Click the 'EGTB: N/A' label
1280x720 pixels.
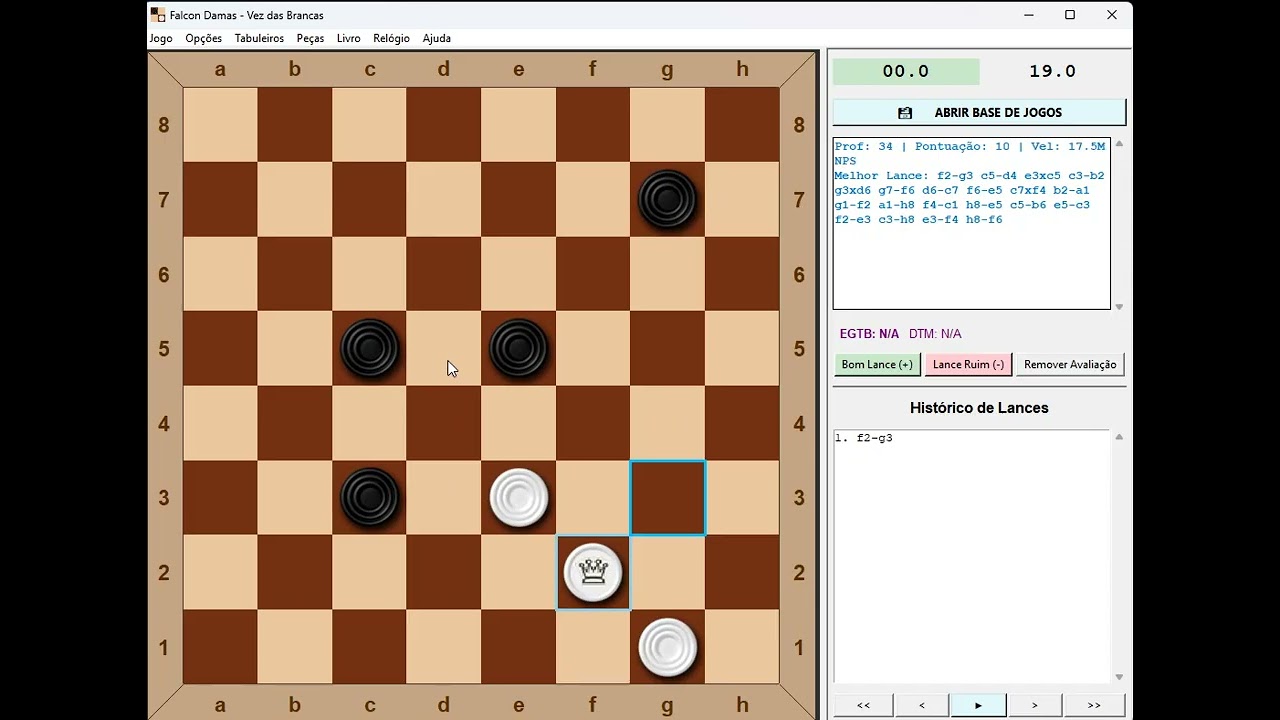[869, 334]
